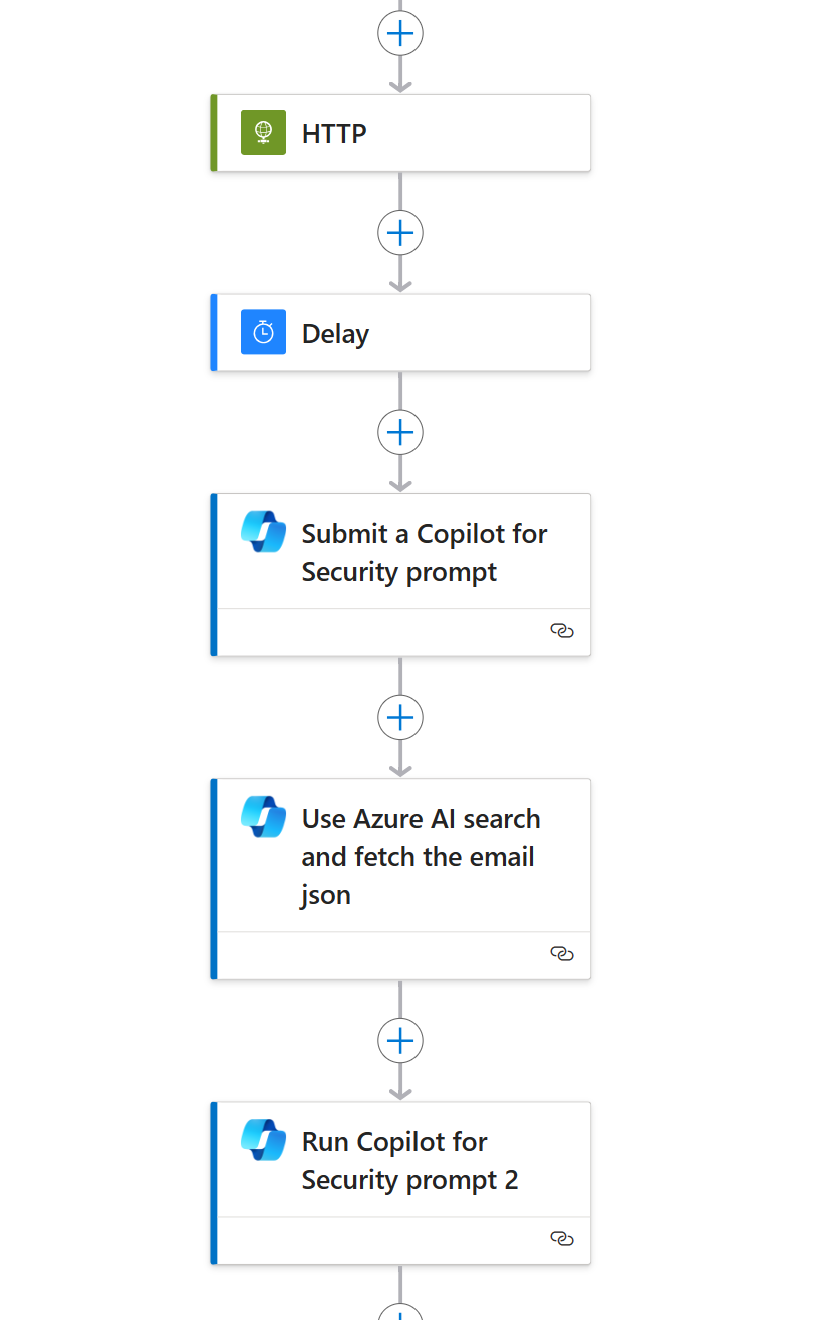The width and height of the screenshot is (830, 1320).
Task: Add a new action between HTTP and Delay
Action: (x=400, y=232)
